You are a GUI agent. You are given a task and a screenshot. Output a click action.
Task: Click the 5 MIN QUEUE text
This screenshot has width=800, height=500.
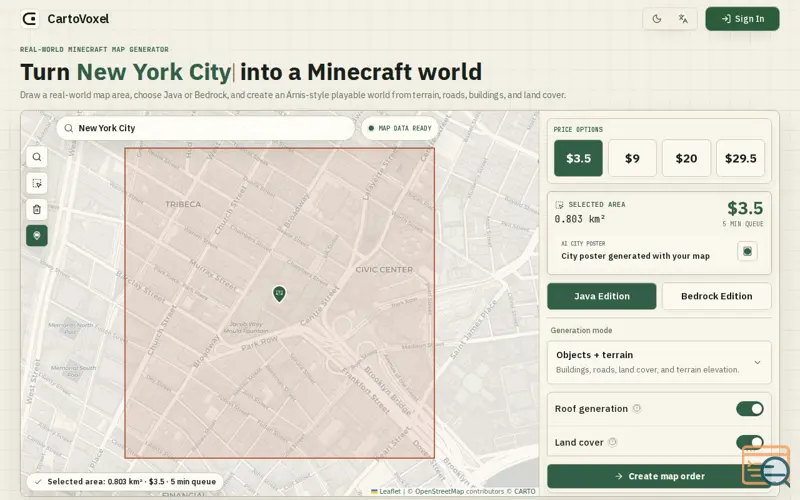tap(743, 224)
